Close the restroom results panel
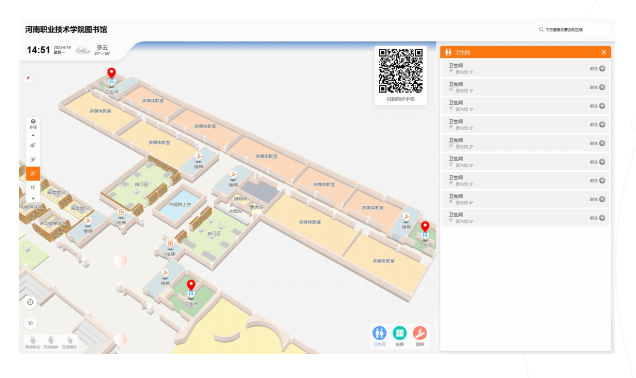The height and width of the screenshot is (378, 636). click(604, 52)
